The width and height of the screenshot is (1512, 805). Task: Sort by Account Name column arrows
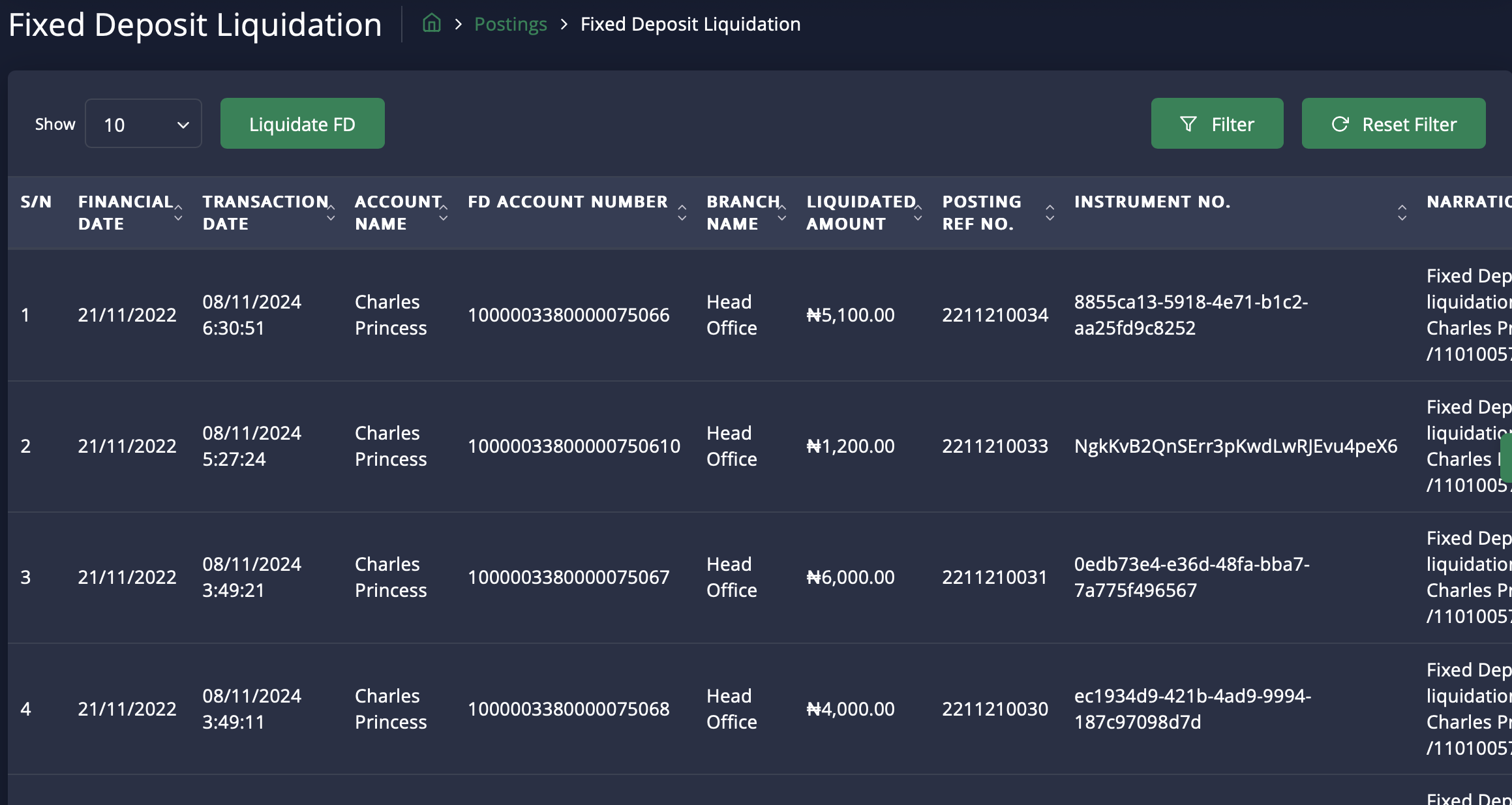[444, 213]
